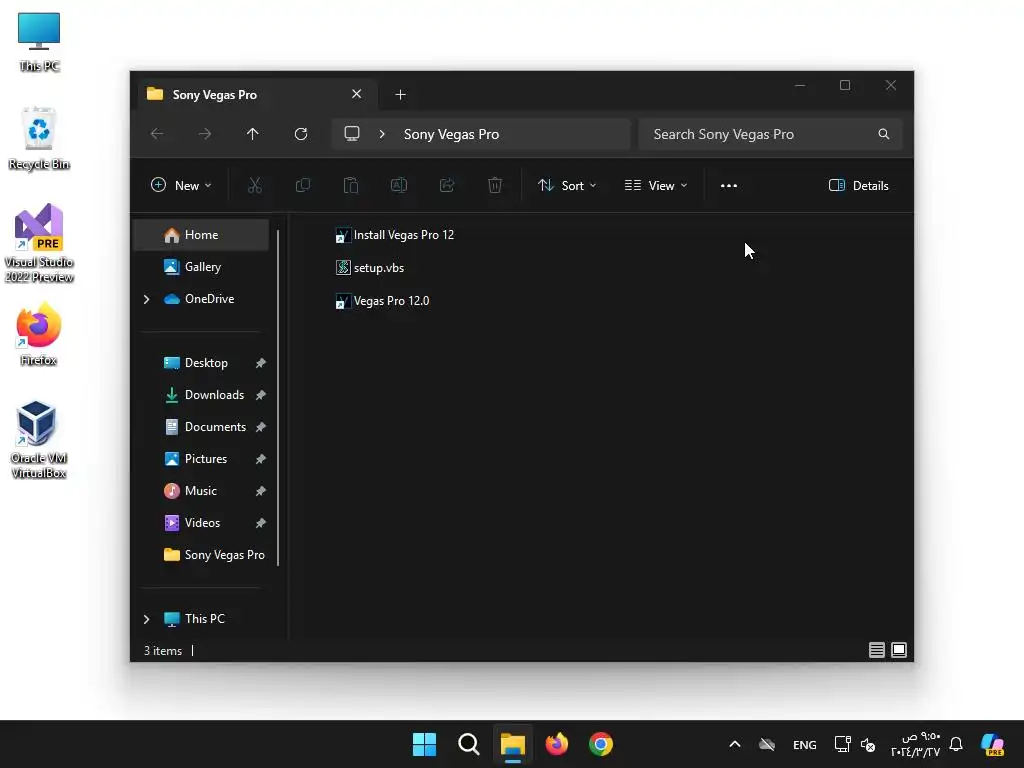This screenshot has width=1024, height=768.
Task: Switch to details list view in status bar
Action: pos(876,650)
